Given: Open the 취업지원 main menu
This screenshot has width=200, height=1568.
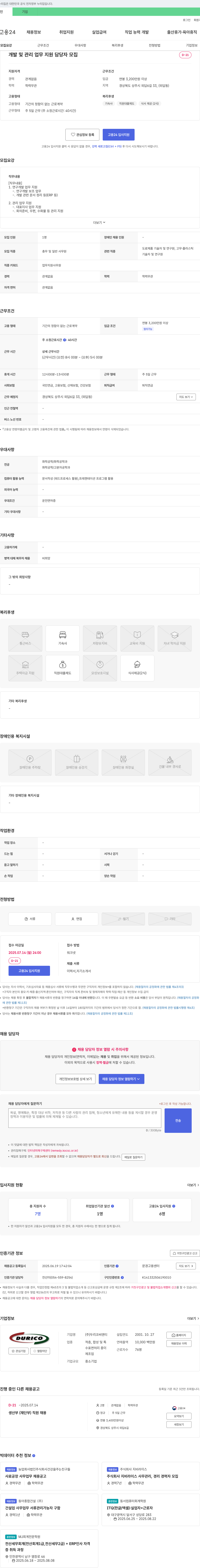Looking at the screenshot, I should tap(66, 32).
